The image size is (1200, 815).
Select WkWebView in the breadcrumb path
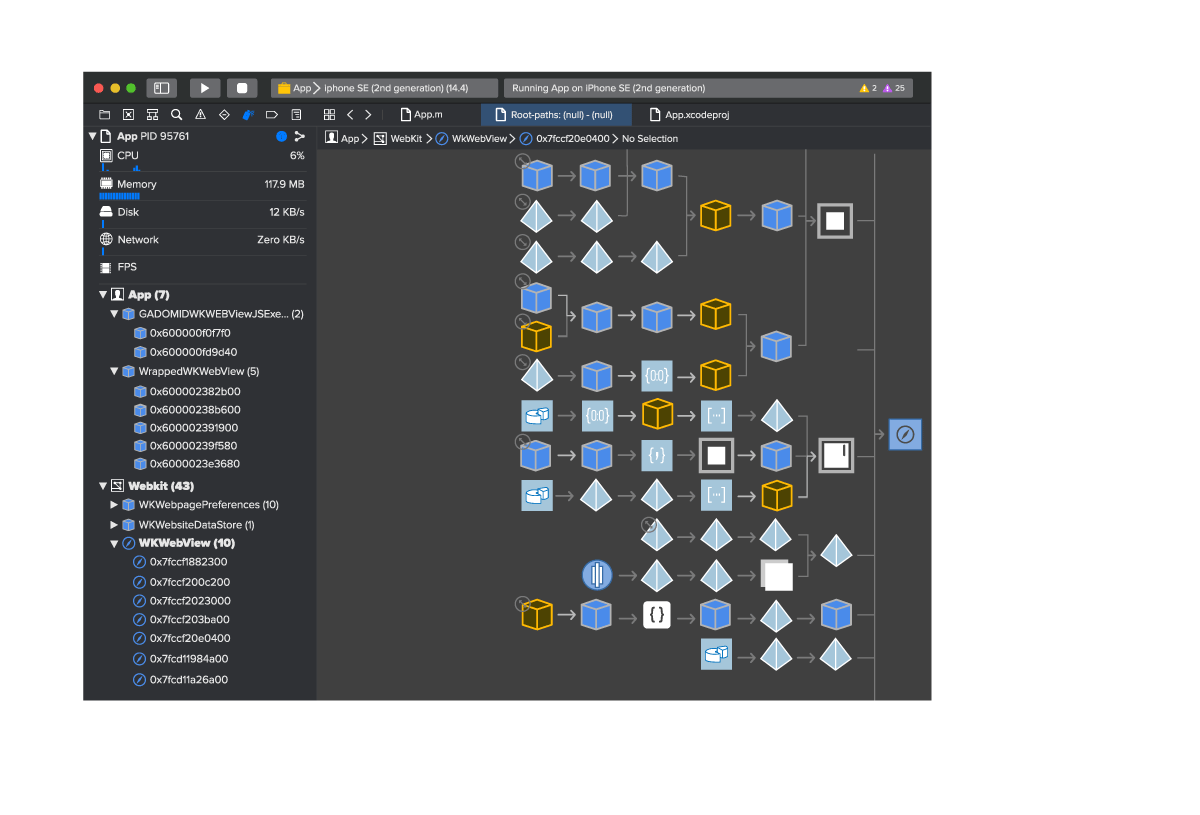479,139
